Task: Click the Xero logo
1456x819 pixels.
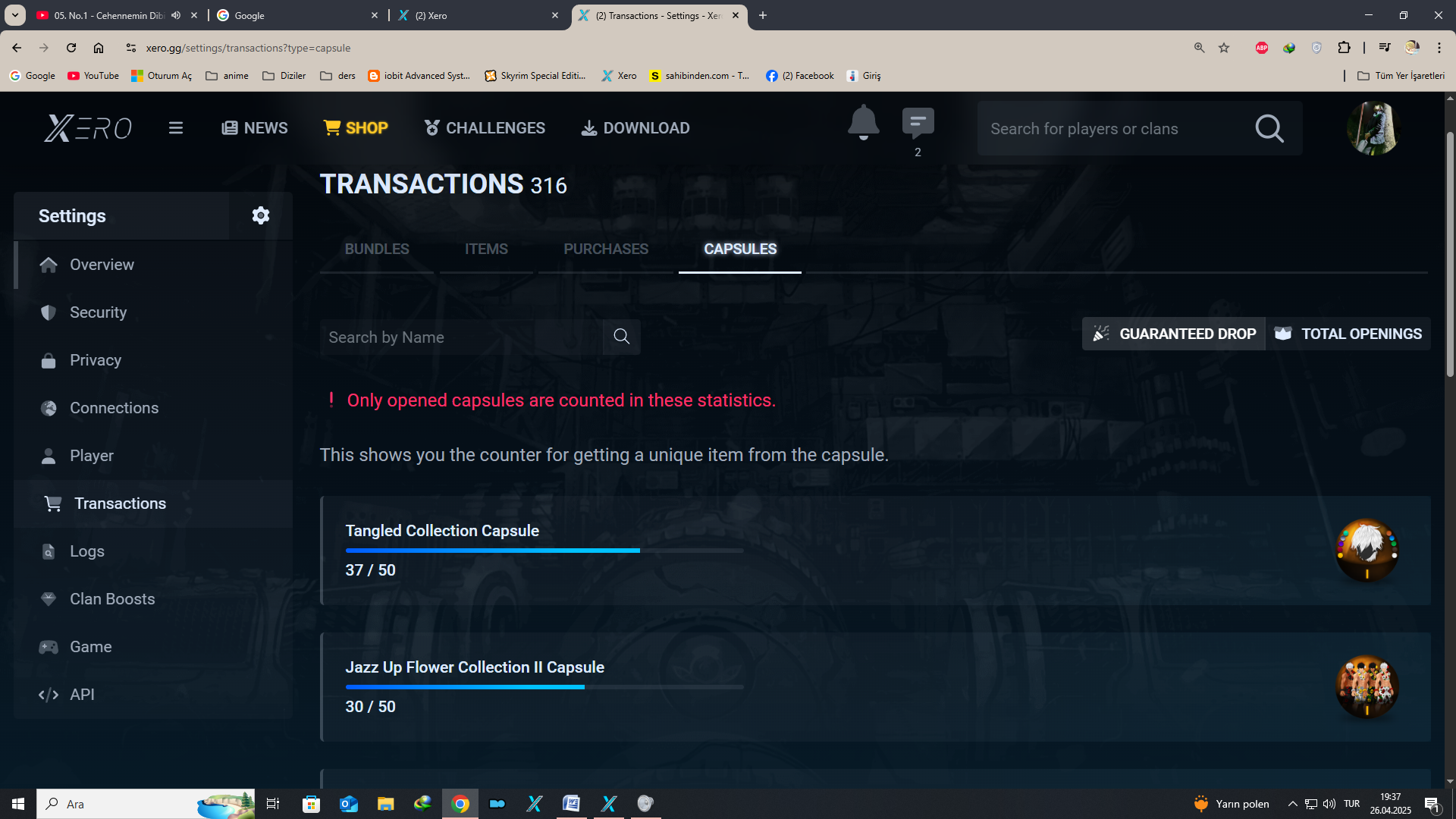Action: click(x=88, y=128)
